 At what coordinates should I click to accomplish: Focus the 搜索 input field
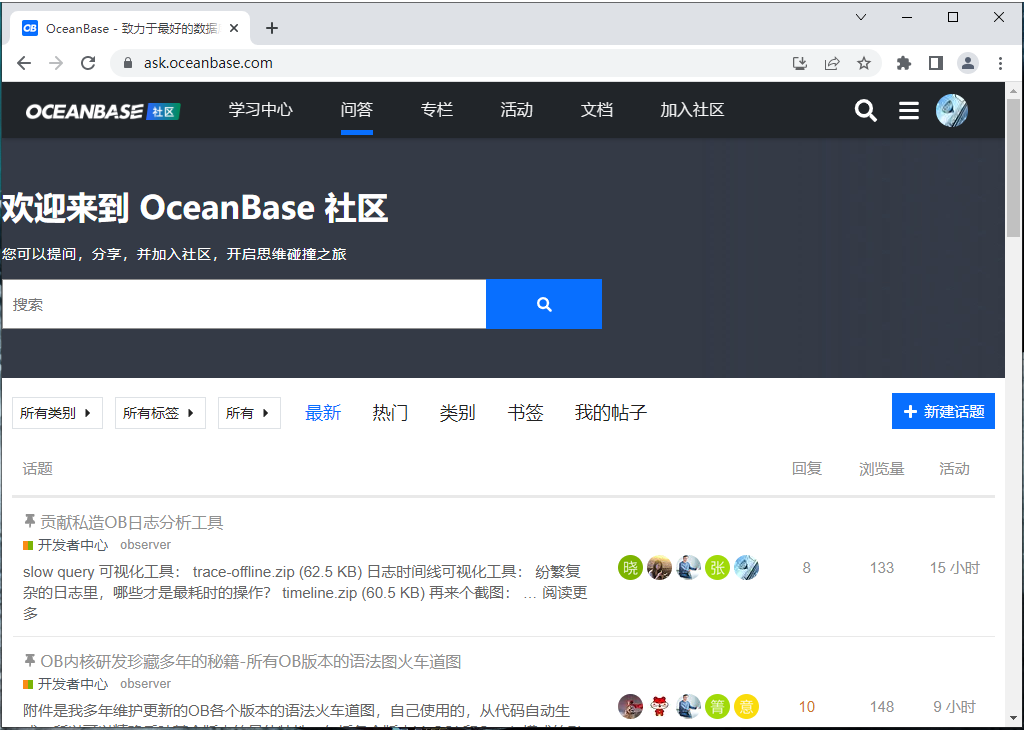coord(244,304)
